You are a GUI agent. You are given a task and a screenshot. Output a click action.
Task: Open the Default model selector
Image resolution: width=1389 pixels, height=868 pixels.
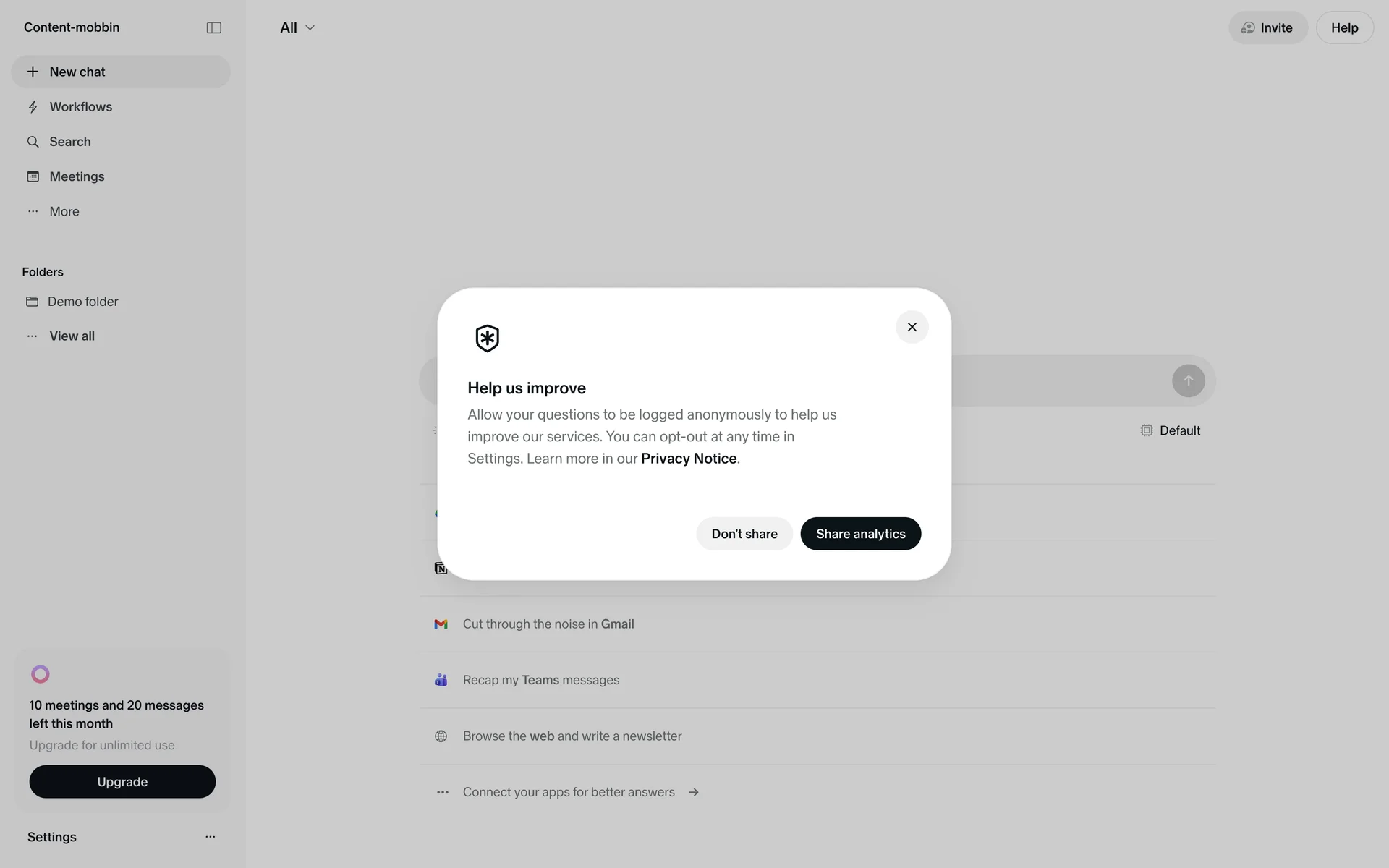(x=1171, y=430)
